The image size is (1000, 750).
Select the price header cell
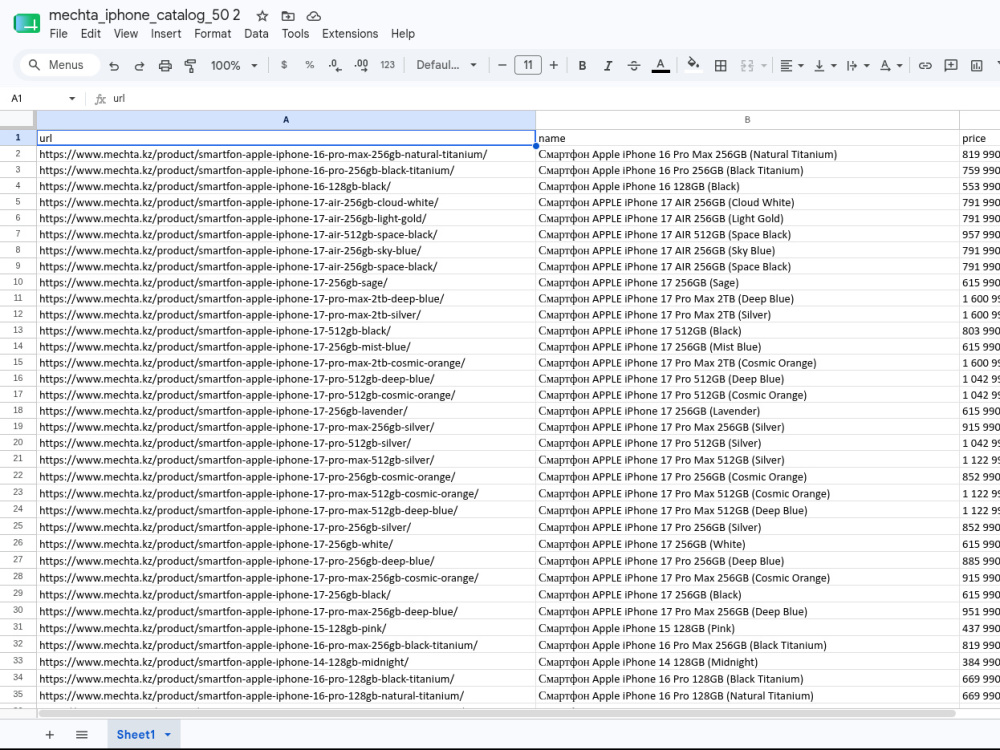click(980, 138)
